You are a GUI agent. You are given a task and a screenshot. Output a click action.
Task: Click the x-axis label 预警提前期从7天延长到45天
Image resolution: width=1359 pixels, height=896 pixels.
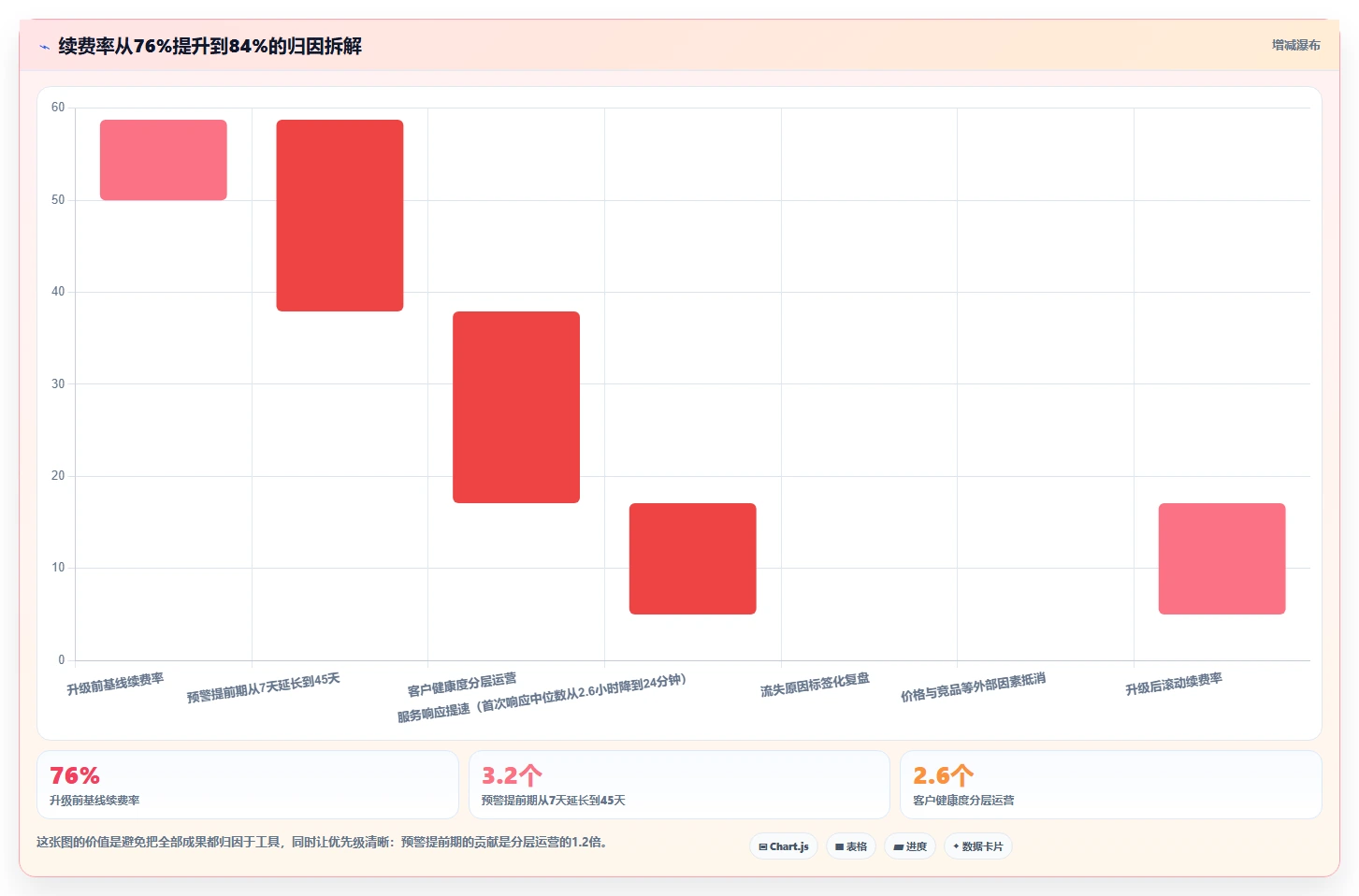pos(263,687)
